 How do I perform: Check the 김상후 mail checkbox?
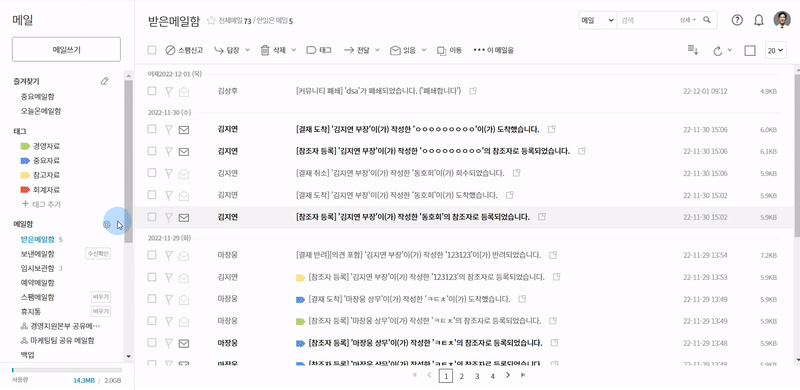(x=152, y=91)
